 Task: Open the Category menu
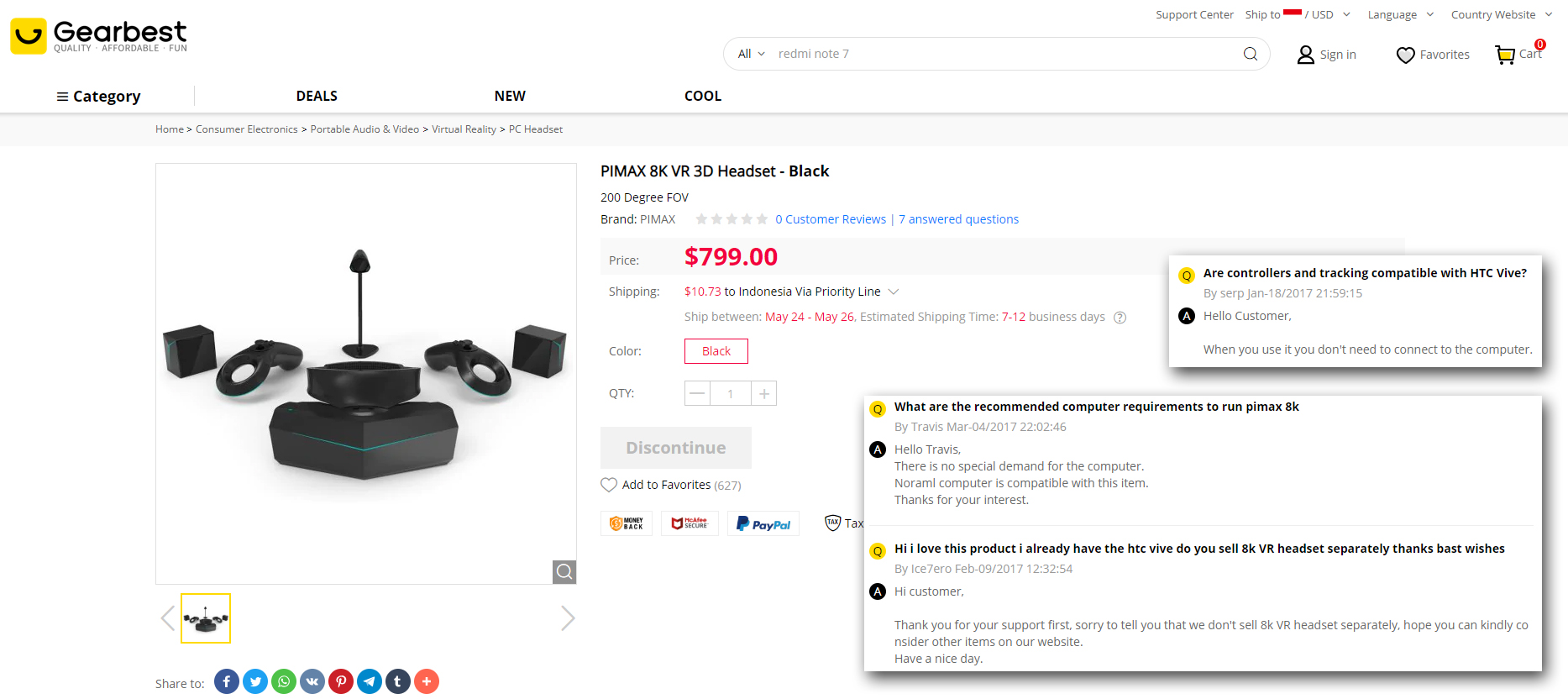[98, 97]
